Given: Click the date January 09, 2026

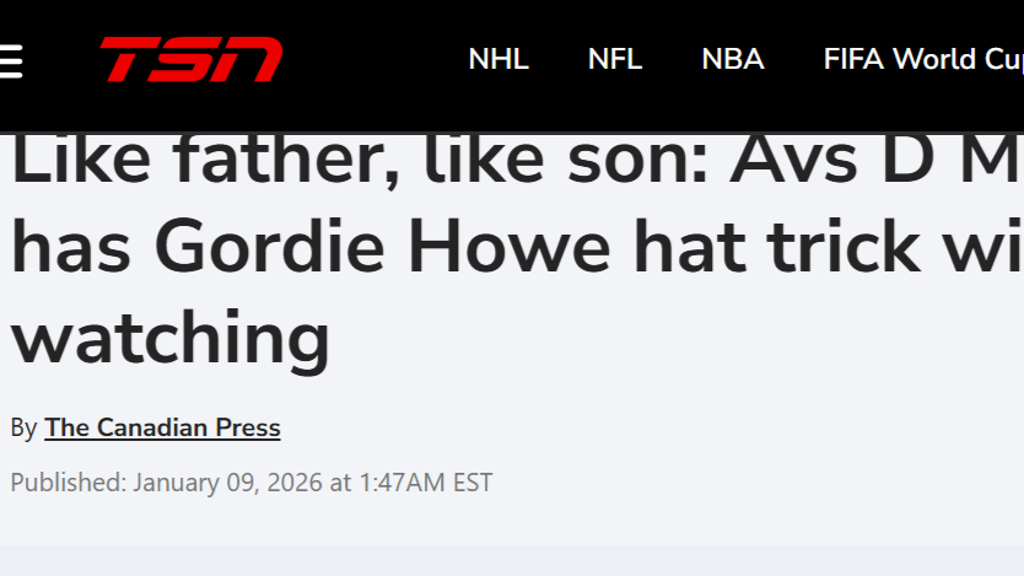Looking at the screenshot, I should 228,483.
